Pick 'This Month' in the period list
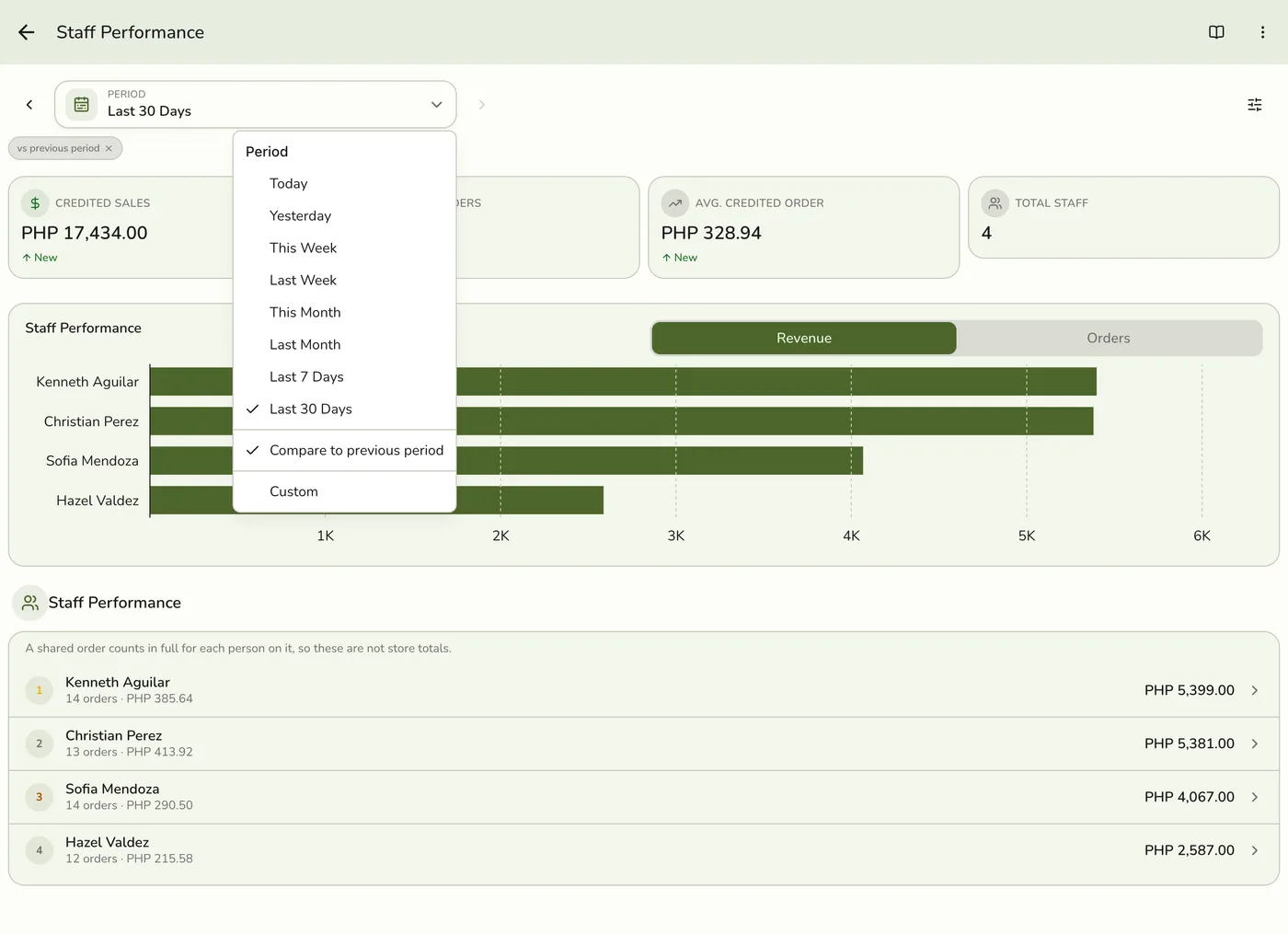Viewport: 1288px width, 934px height. [345, 313]
